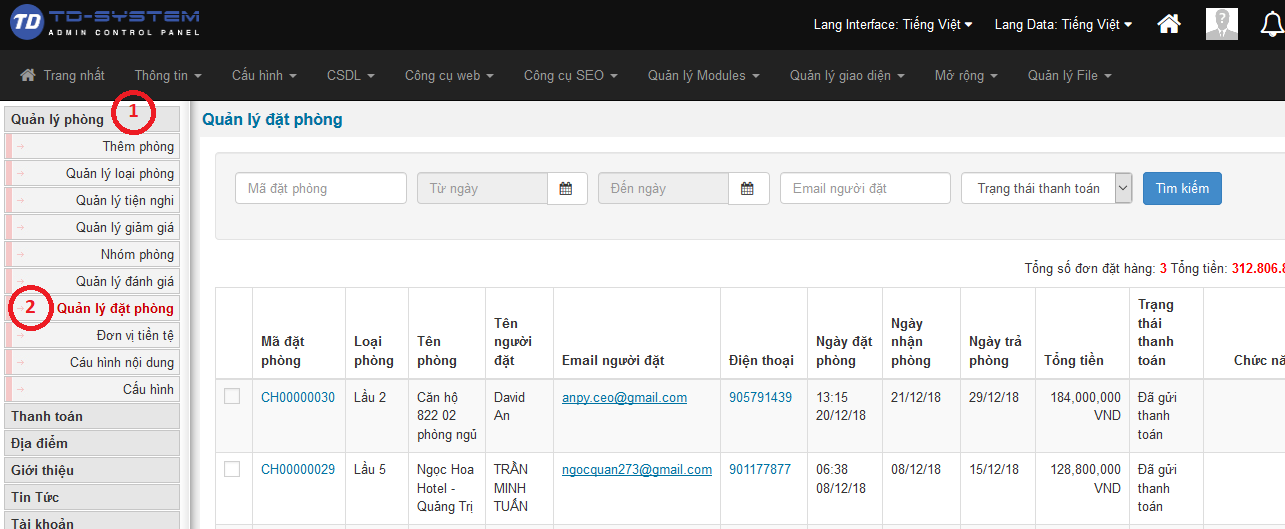1285x529 pixels.
Task: Click calendar icon next to Đến ngày
Action: tap(748, 188)
